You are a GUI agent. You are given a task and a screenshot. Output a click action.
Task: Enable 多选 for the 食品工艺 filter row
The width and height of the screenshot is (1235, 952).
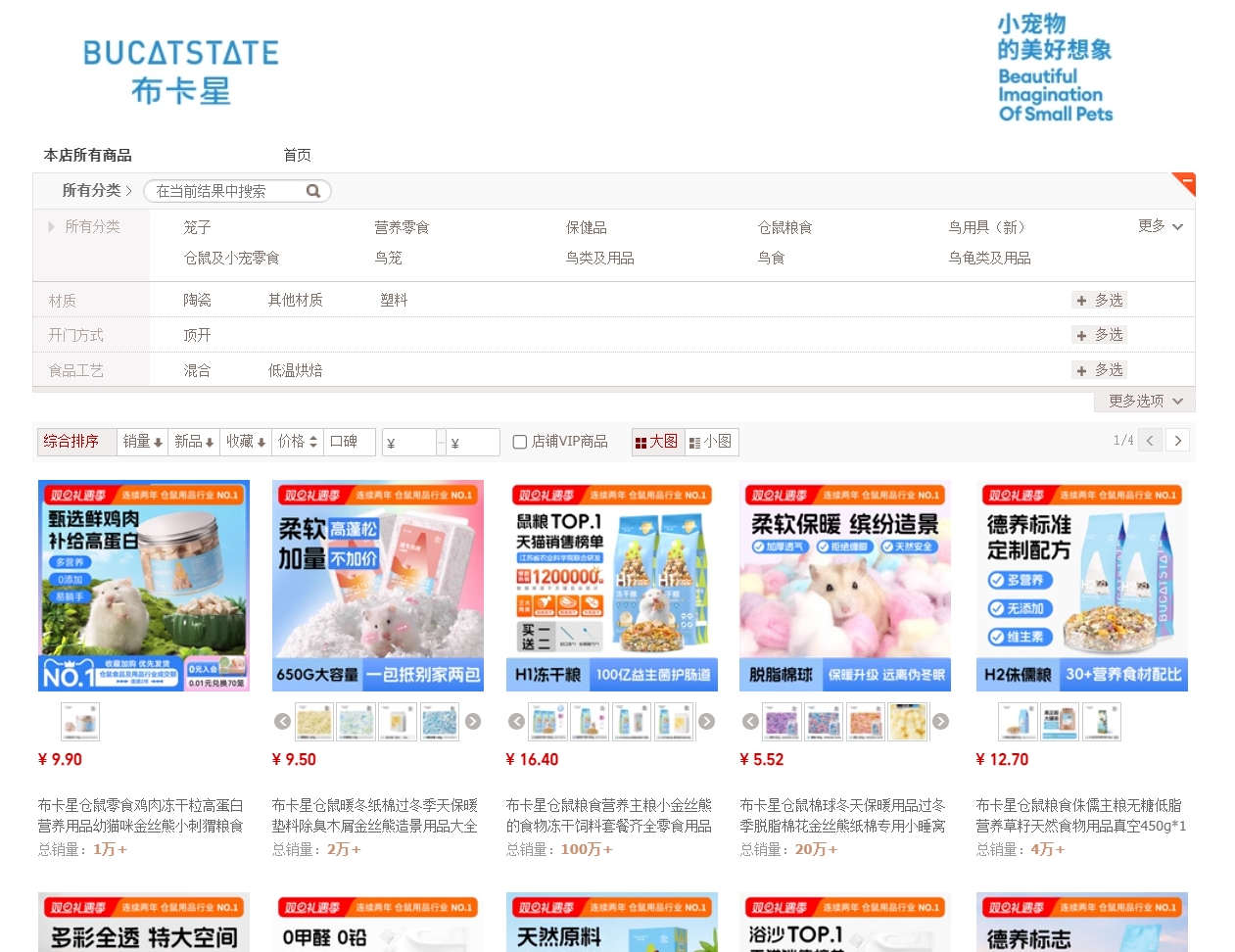[1099, 370]
